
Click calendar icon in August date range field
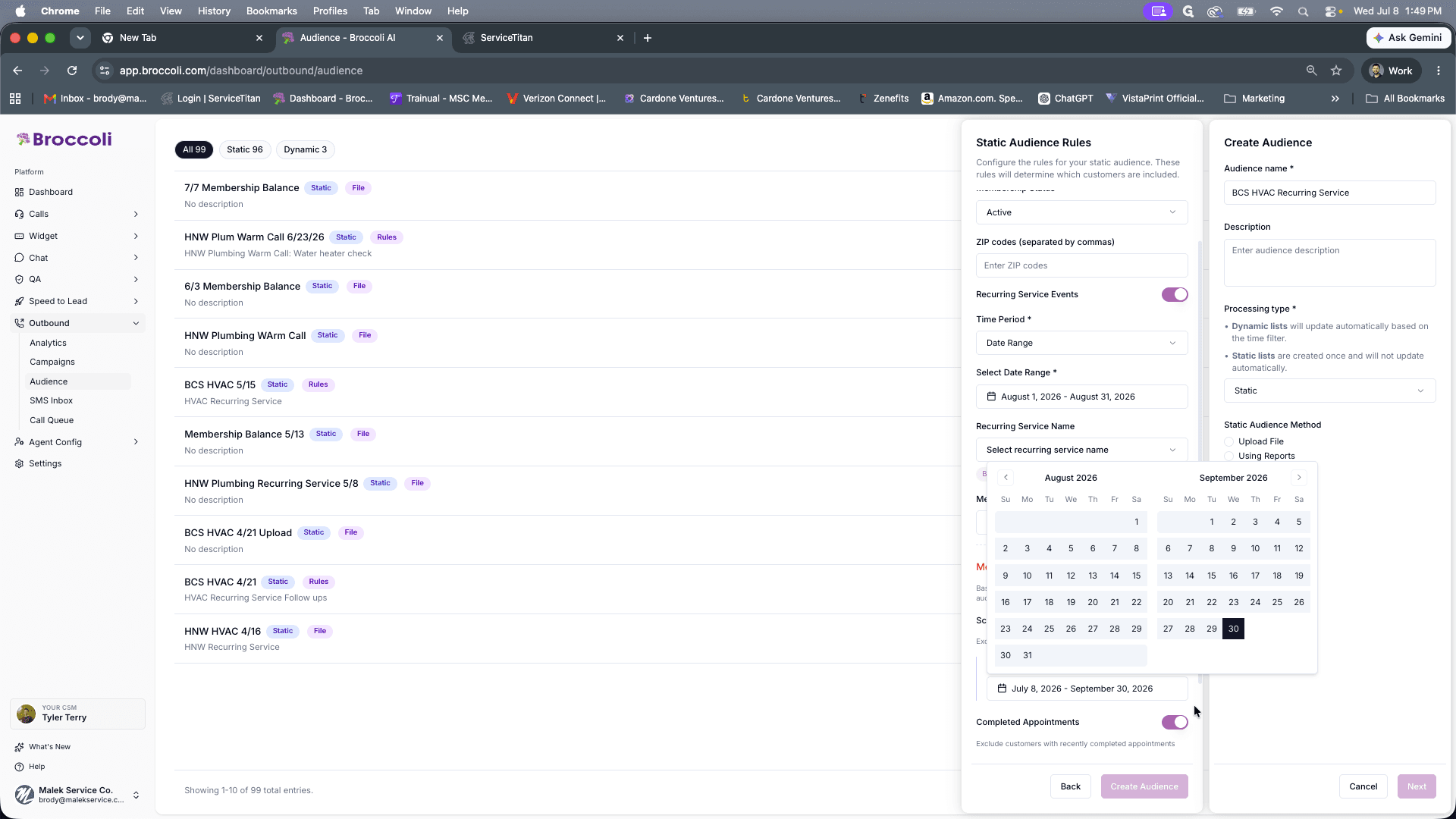coord(991,397)
